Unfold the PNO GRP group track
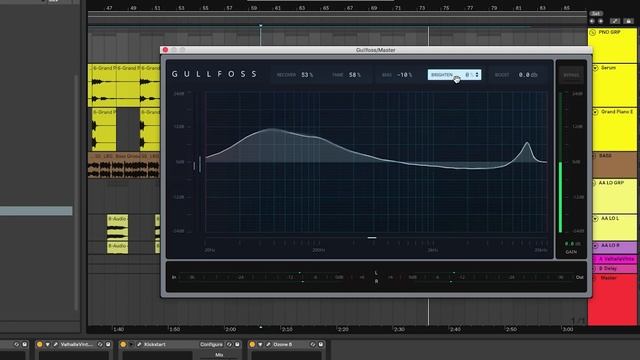Viewport: 640px width, 360px height. 593,32
